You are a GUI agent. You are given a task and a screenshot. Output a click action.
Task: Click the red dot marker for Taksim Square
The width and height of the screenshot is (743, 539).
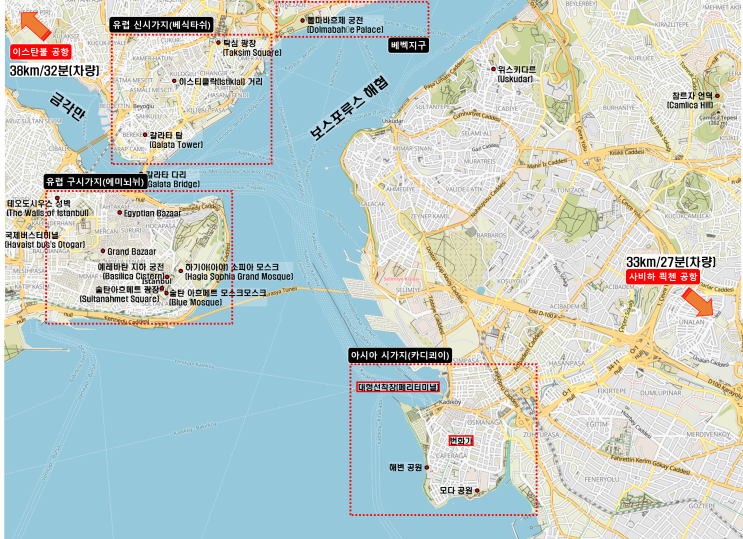pyautogui.click(x=218, y=43)
